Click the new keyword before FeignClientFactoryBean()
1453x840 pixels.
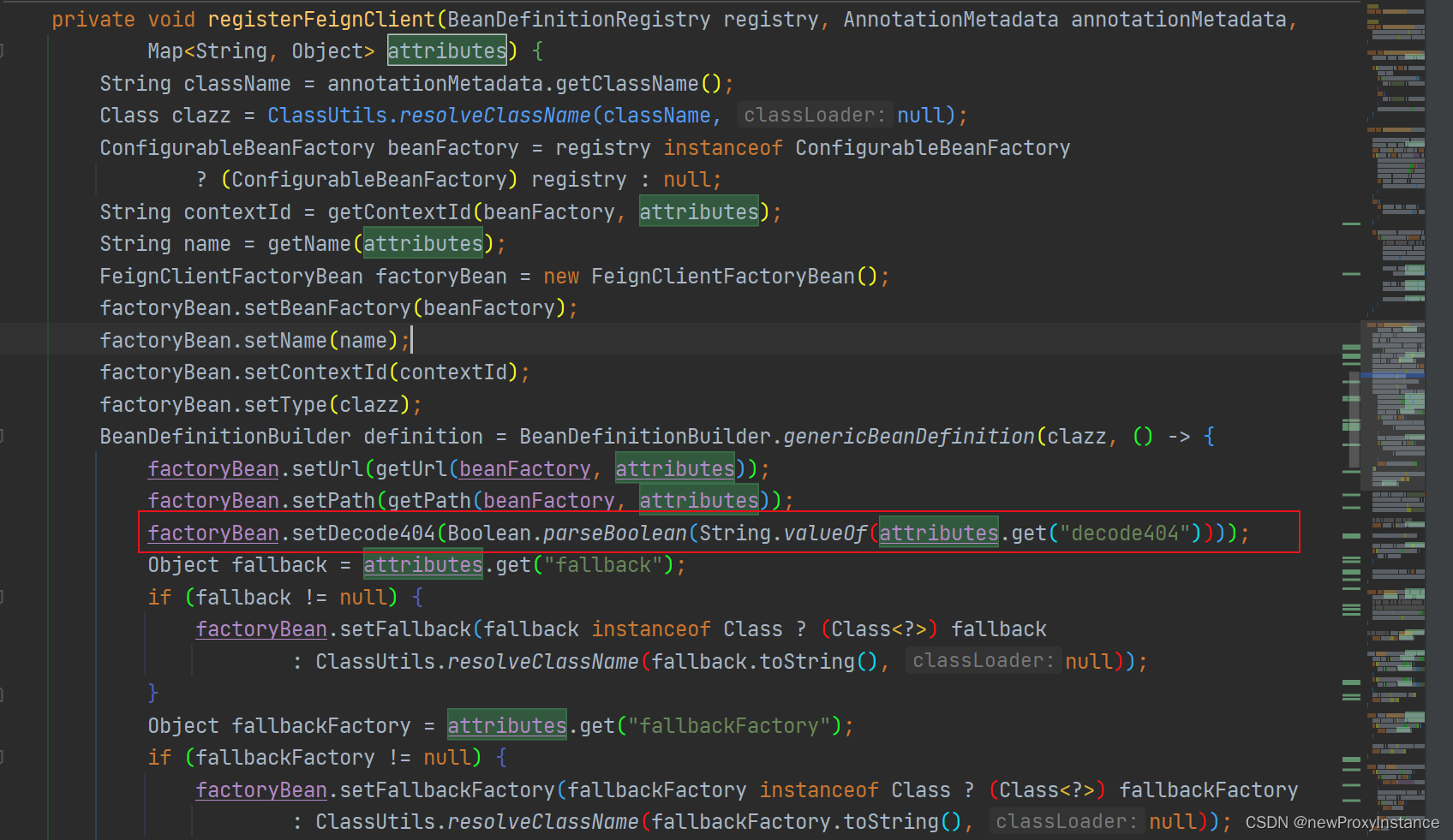point(561,276)
